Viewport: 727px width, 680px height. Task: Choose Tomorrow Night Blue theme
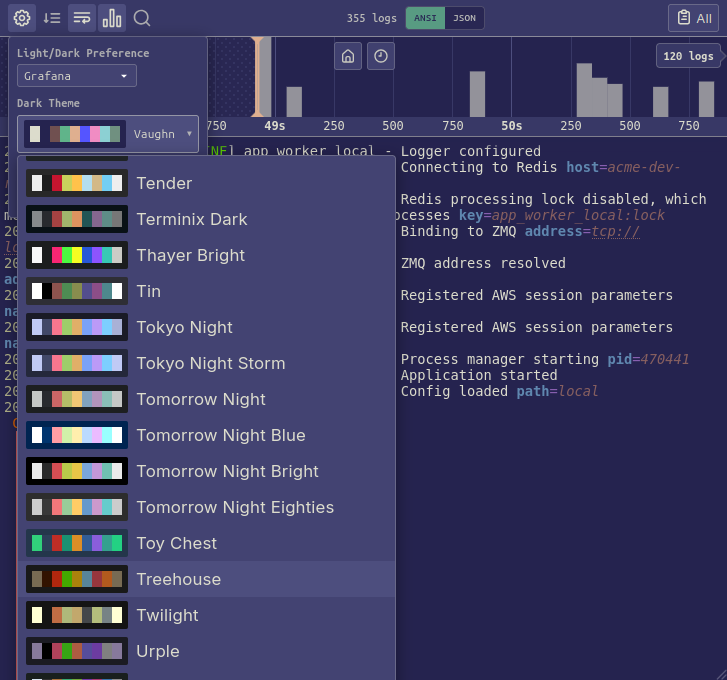207,435
